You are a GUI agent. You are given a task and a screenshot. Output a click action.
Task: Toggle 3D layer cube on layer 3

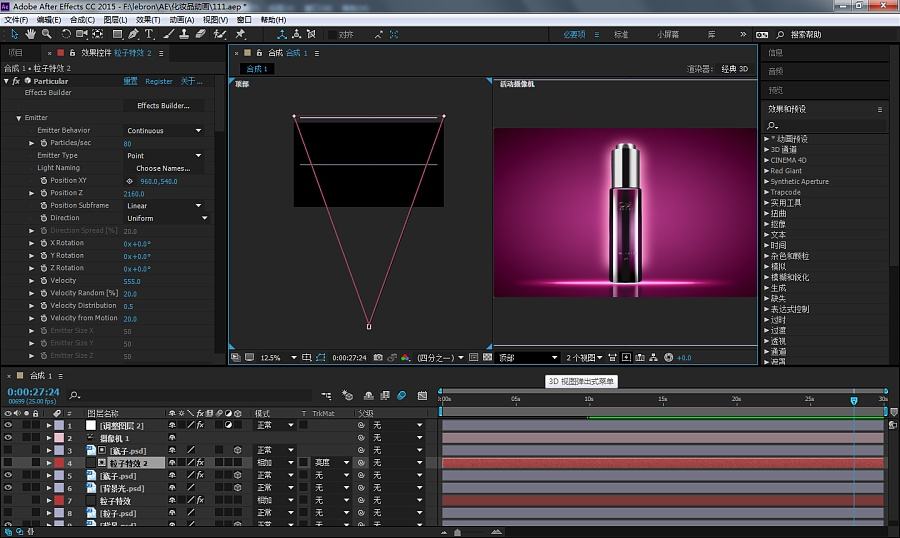coord(237,450)
